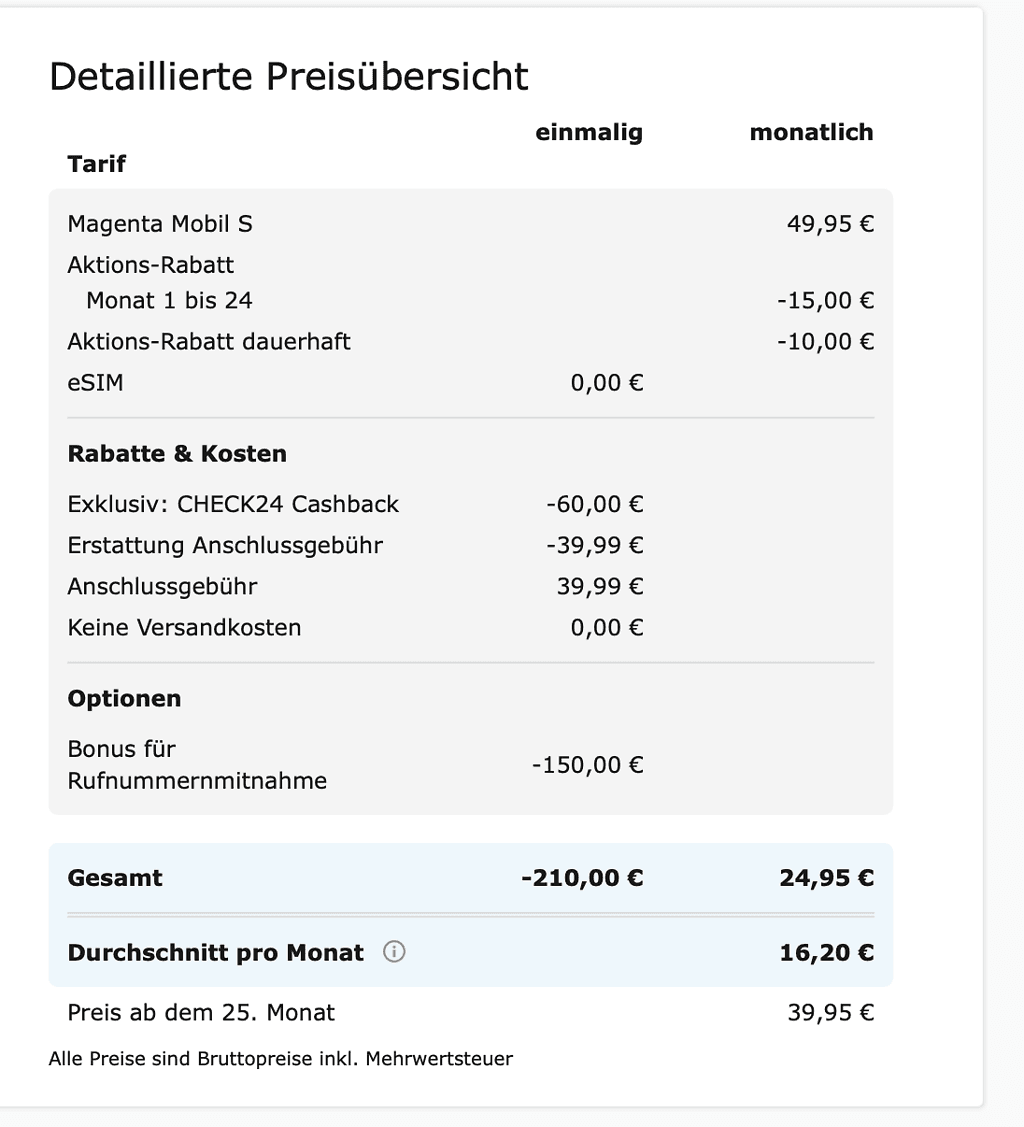Click the info icon beside Durchschnitt pro Monat
Viewport: 1024px width, 1127px height.
[x=394, y=952]
